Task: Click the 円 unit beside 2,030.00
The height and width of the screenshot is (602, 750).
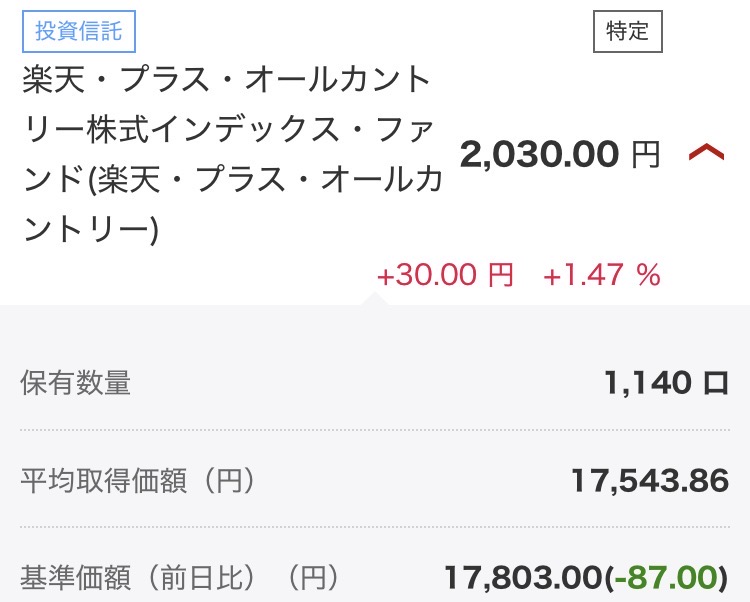Action: point(645,154)
